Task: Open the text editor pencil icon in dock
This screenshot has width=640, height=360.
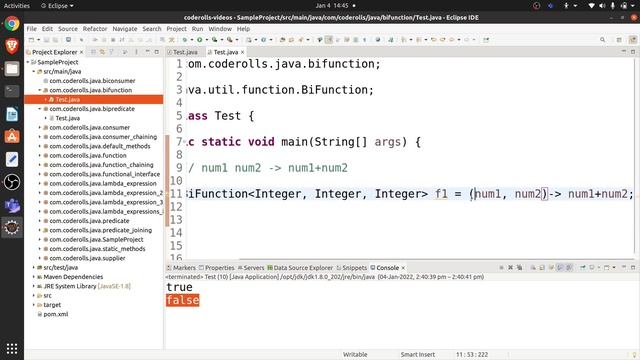Action: point(12,159)
